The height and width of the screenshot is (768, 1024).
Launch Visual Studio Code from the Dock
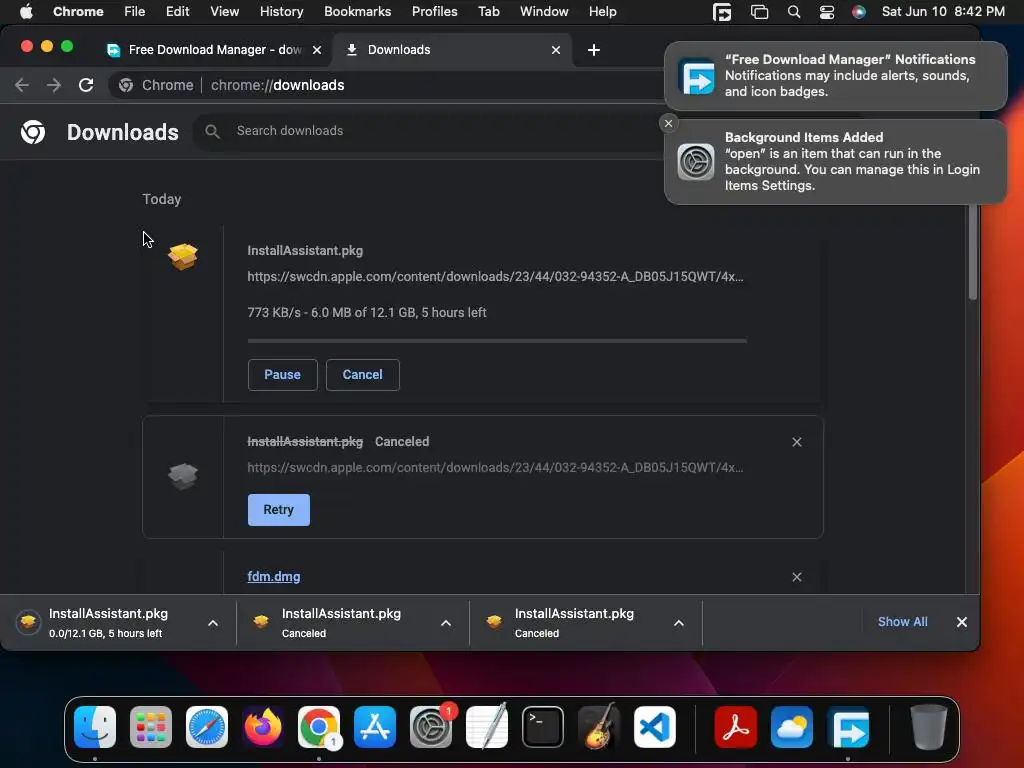coord(655,727)
